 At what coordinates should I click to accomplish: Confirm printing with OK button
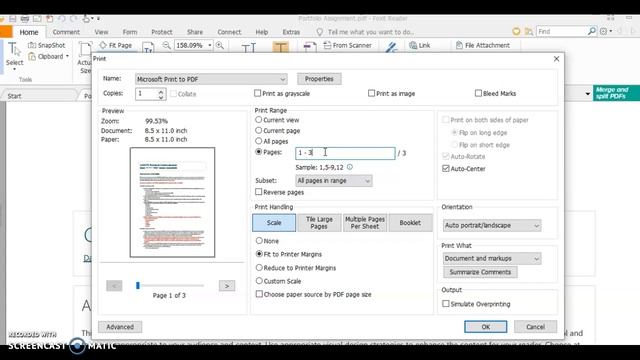click(x=486, y=327)
